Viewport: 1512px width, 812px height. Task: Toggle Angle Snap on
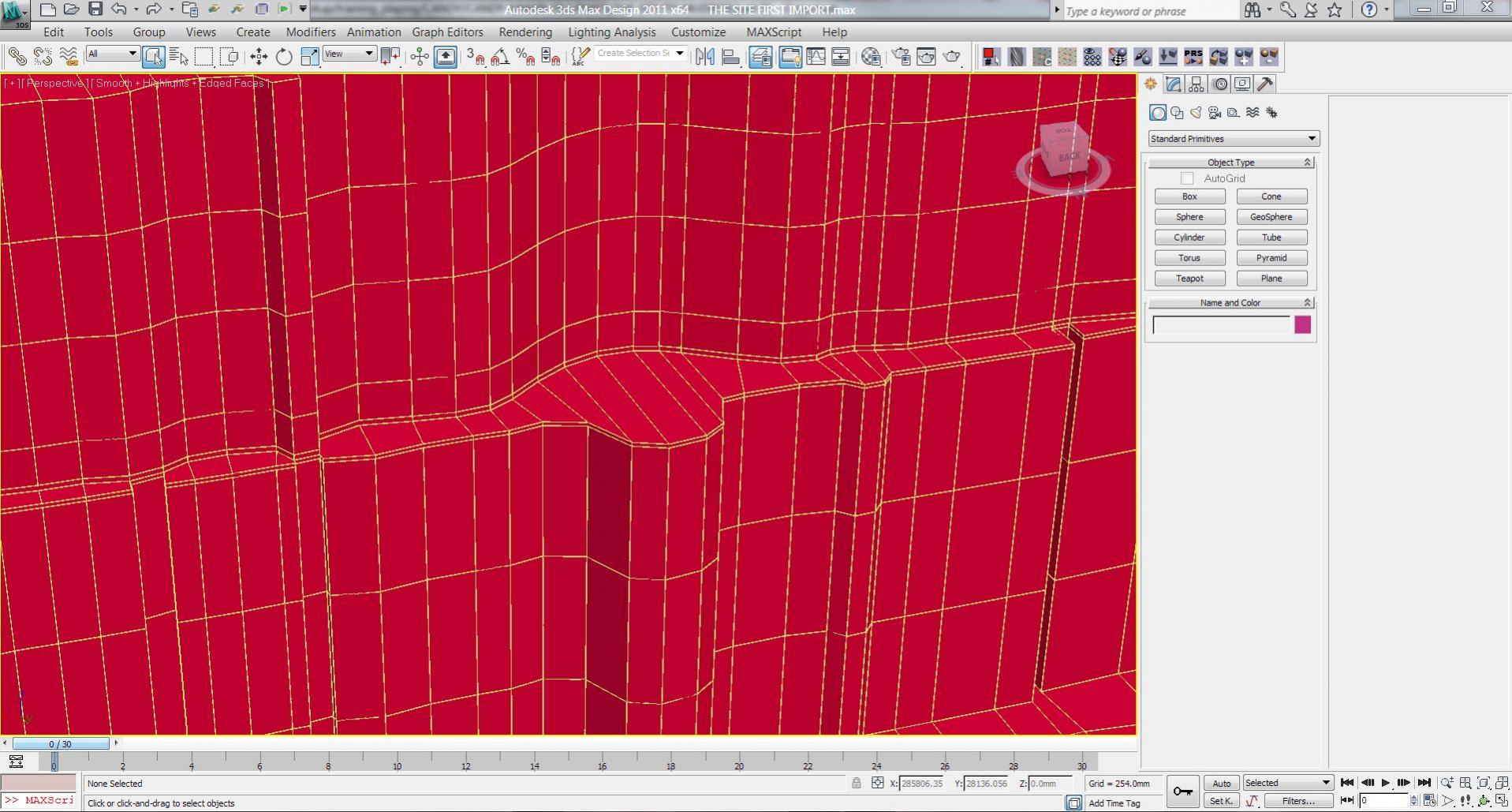(x=499, y=56)
